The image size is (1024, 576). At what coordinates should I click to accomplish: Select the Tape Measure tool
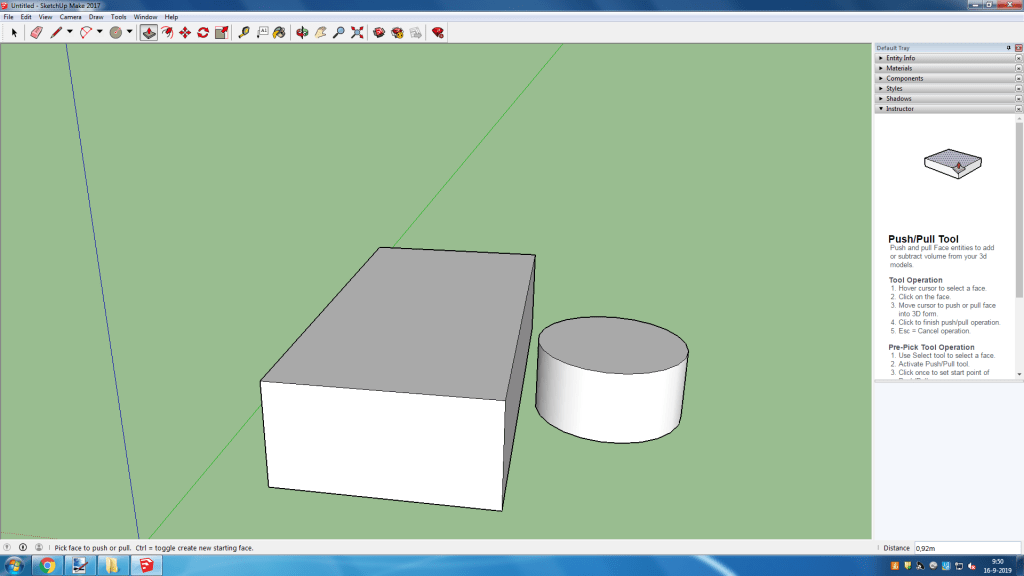pyautogui.click(x=244, y=32)
